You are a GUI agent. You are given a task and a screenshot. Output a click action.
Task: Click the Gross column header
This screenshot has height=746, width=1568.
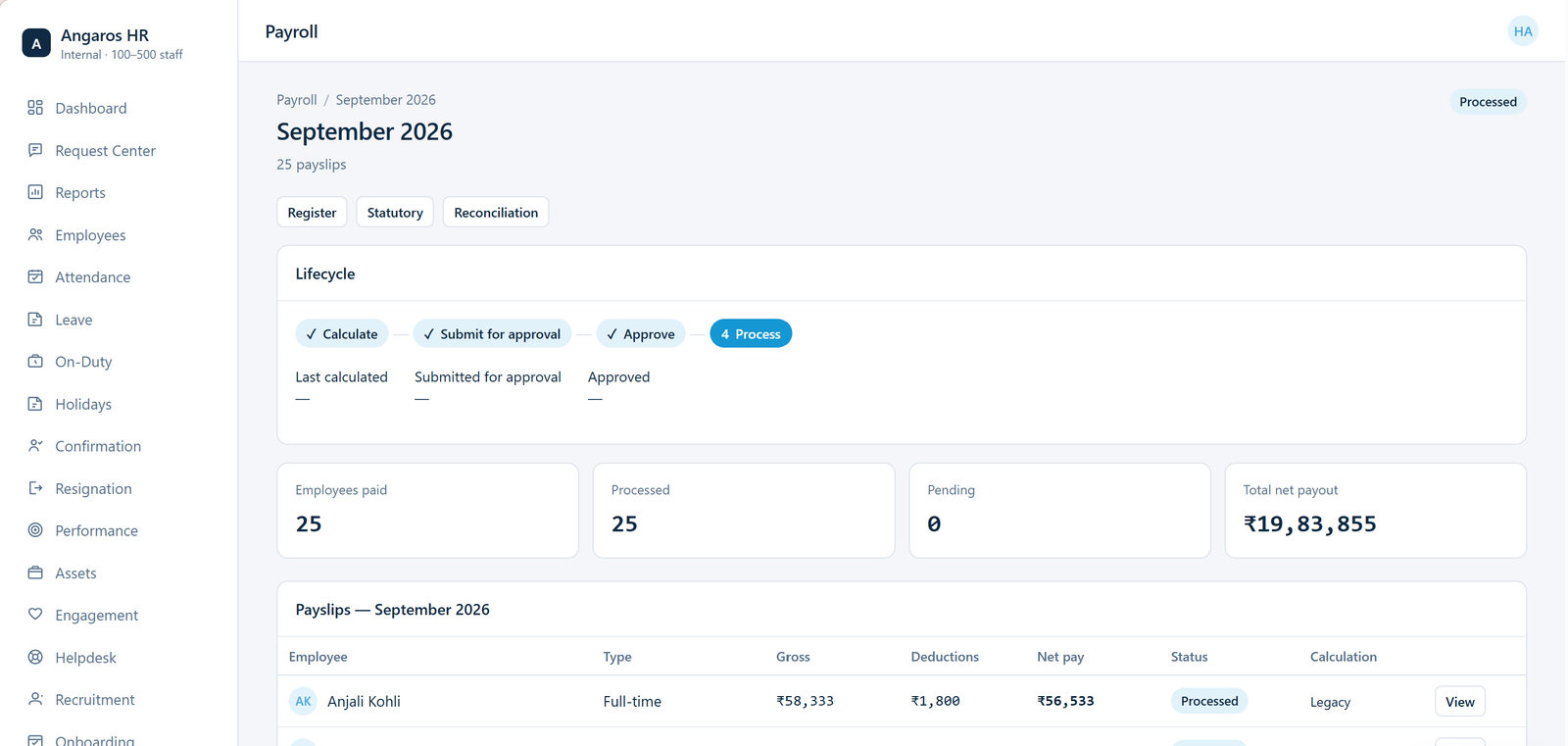pyautogui.click(x=793, y=657)
